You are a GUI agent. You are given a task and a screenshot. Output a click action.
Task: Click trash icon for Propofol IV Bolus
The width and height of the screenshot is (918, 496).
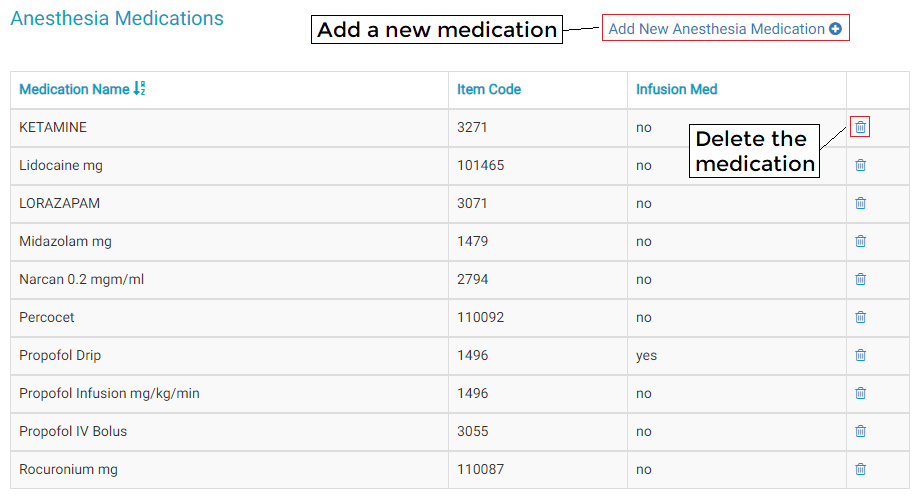pos(860,431)
